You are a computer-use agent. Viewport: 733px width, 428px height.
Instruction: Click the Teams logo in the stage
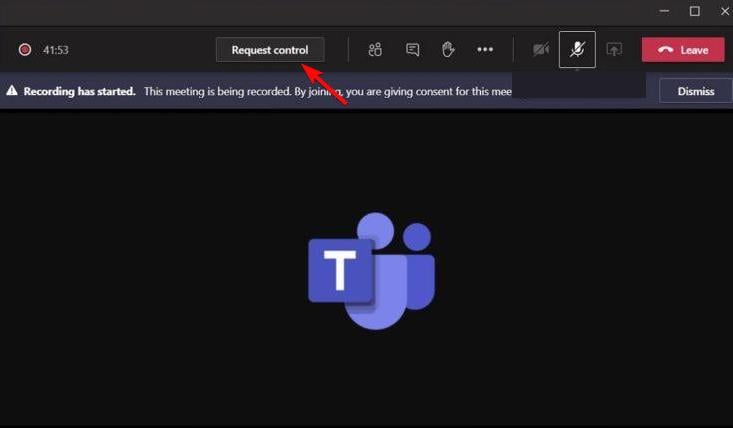point(372,271)
